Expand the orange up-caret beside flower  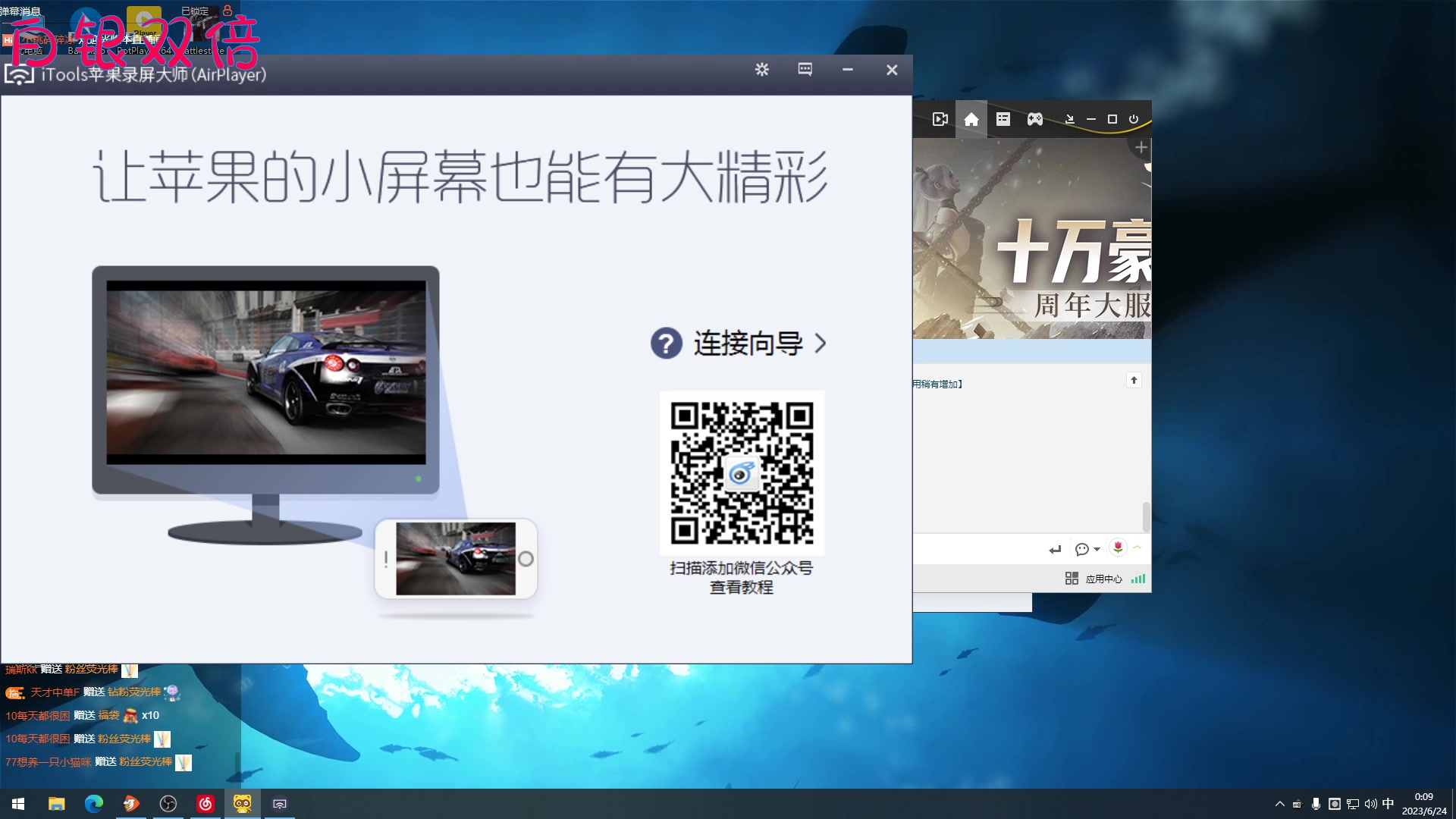[x=1137, y=548]
